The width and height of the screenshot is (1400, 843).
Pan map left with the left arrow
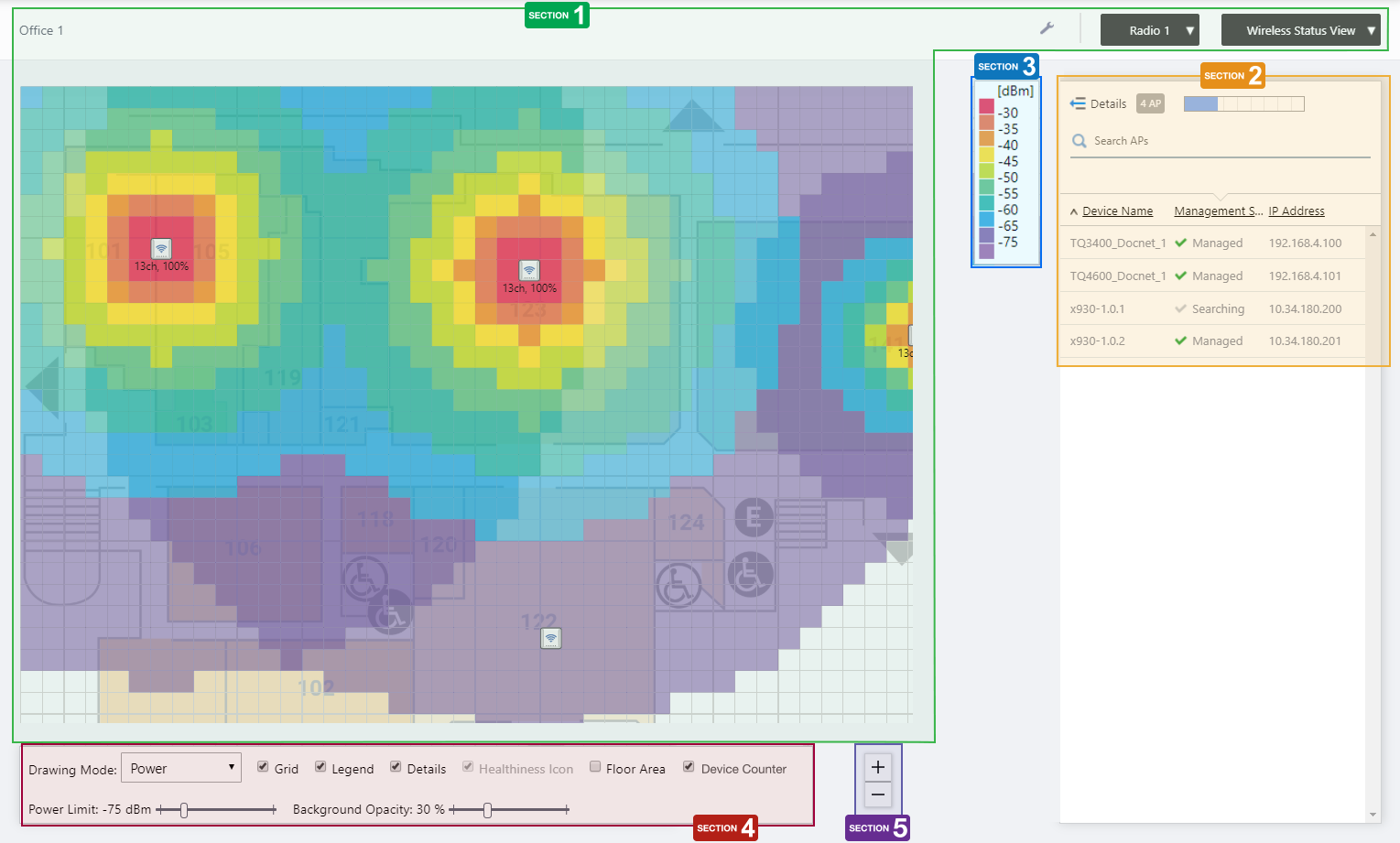pyautogui.click(x=43, y=387)
